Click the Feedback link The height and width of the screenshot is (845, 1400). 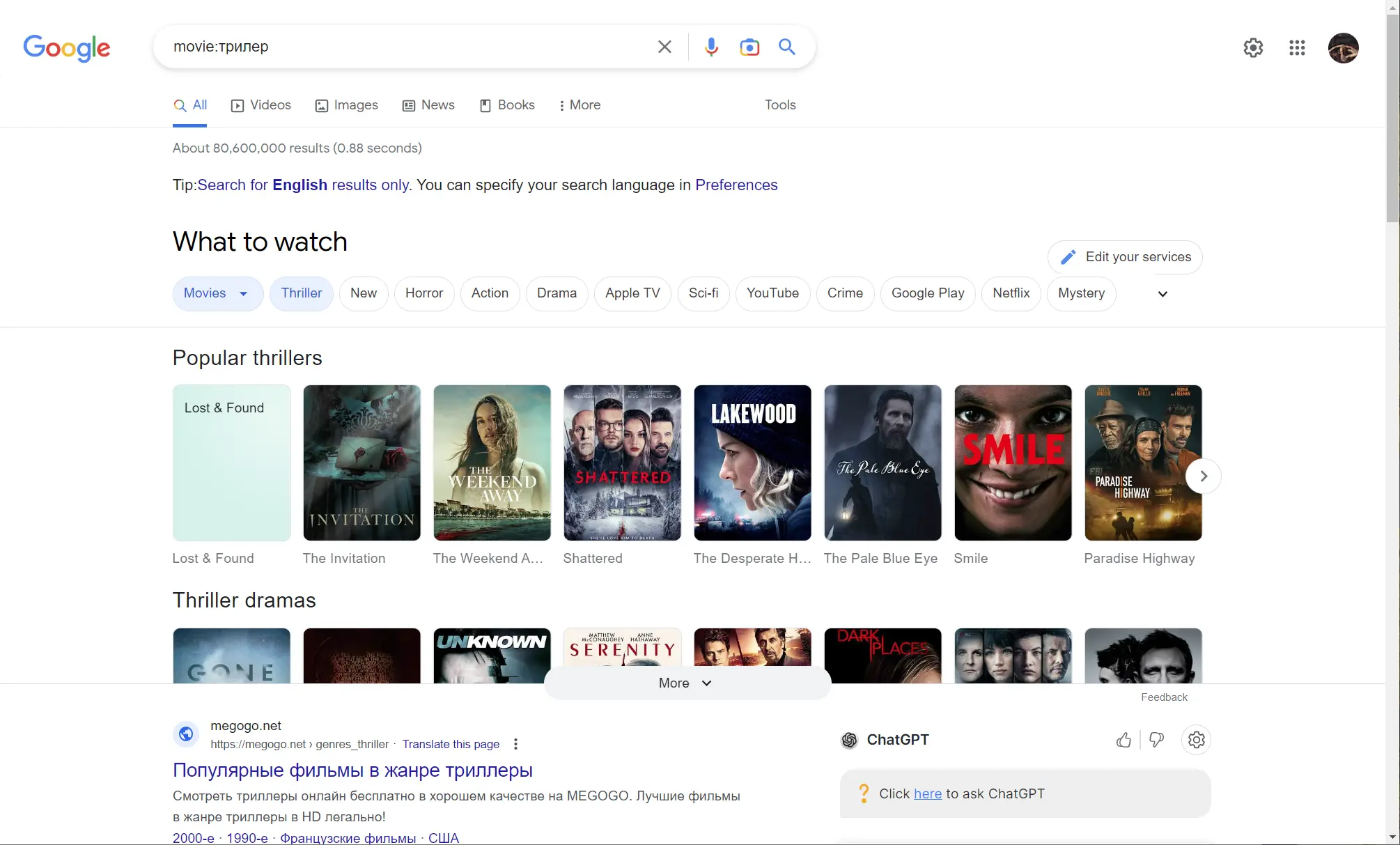[x=1164, y=697]
